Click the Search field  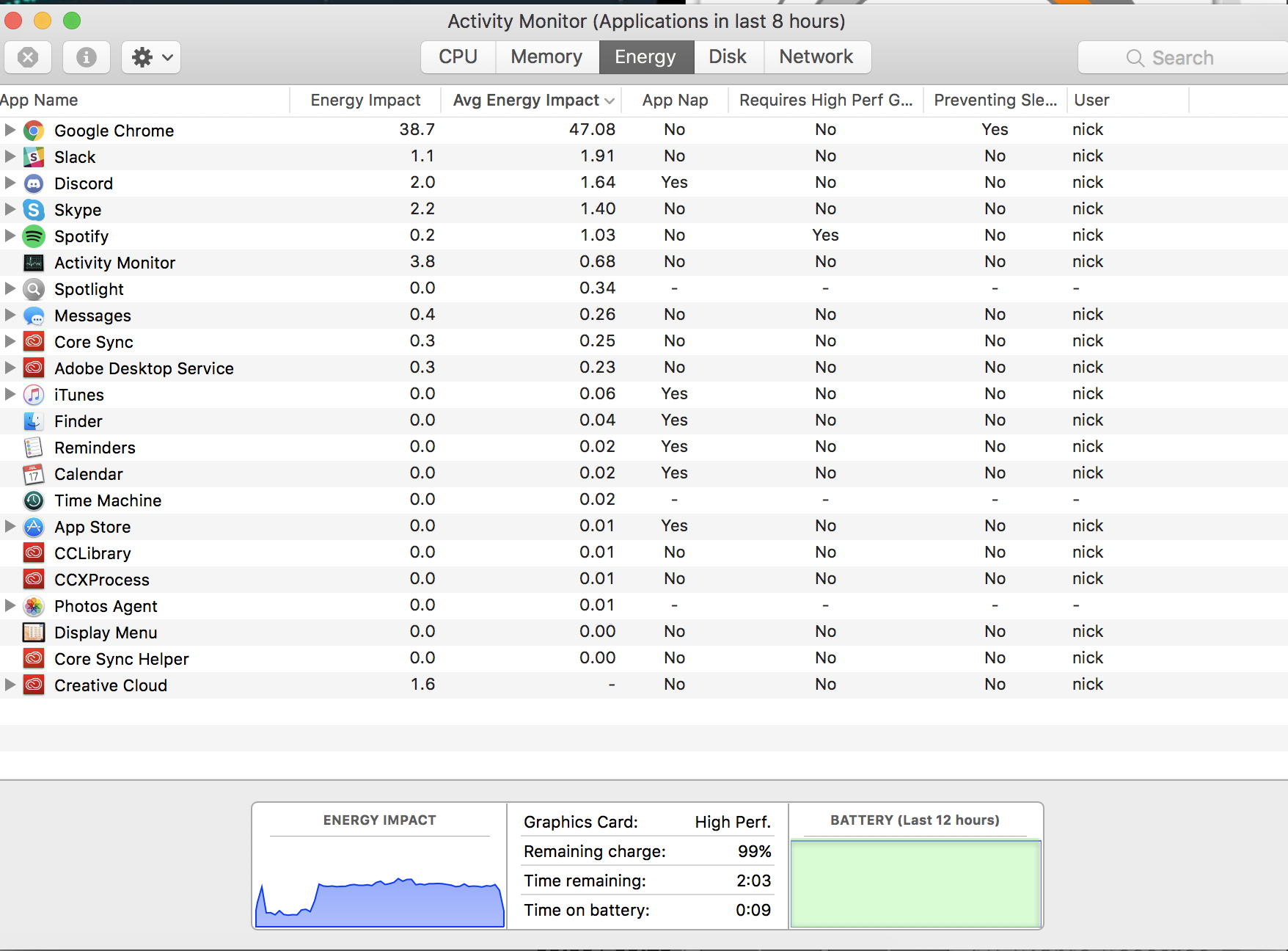(x=1182, y=57)
